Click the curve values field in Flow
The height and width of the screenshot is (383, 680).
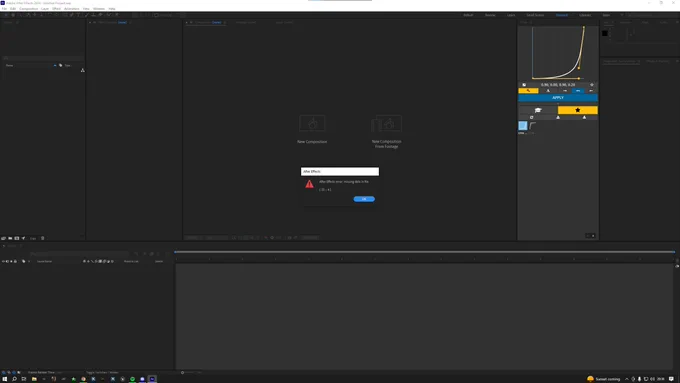(x=558, y=85)
